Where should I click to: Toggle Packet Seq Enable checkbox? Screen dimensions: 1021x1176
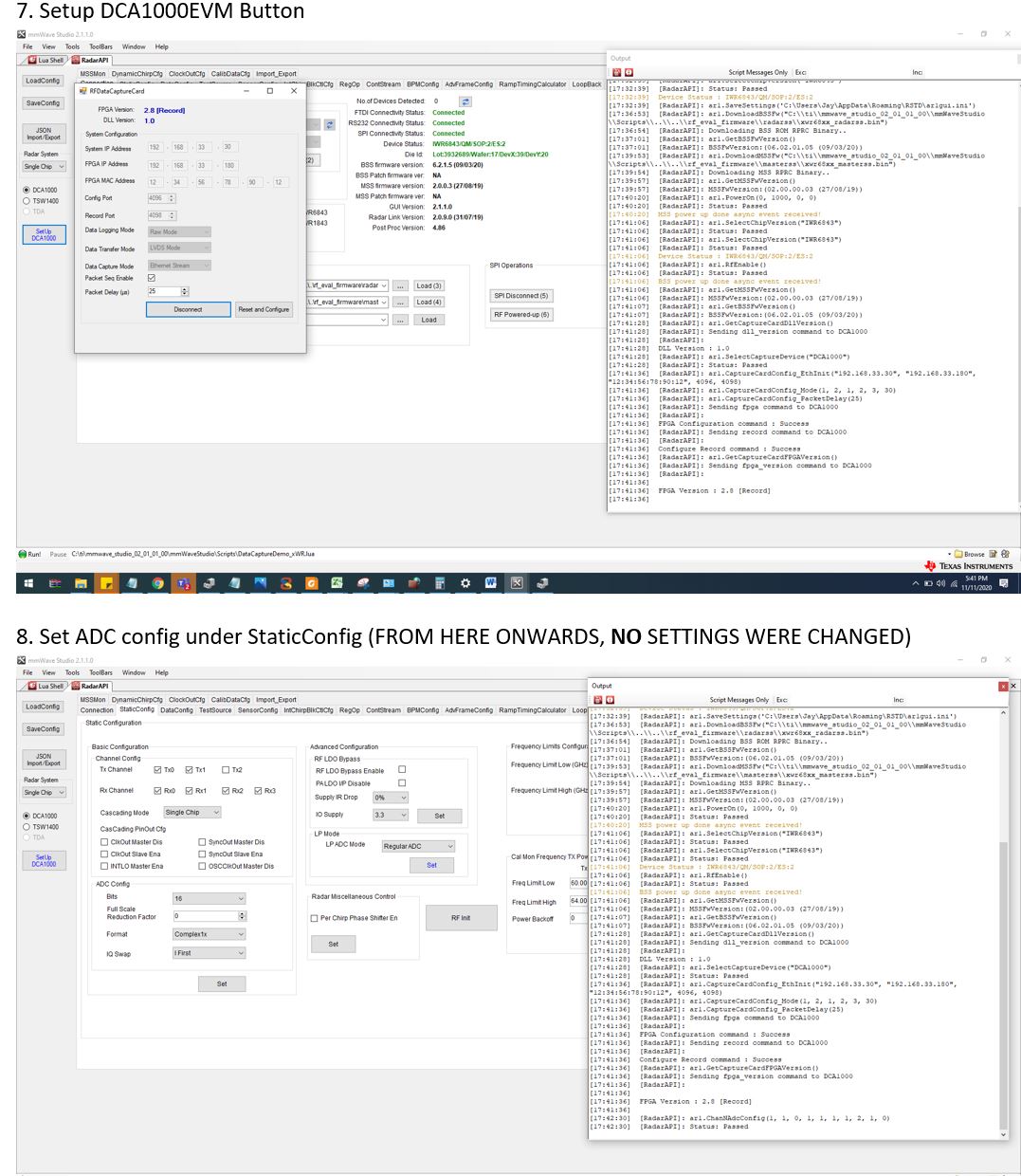point(151,278)
